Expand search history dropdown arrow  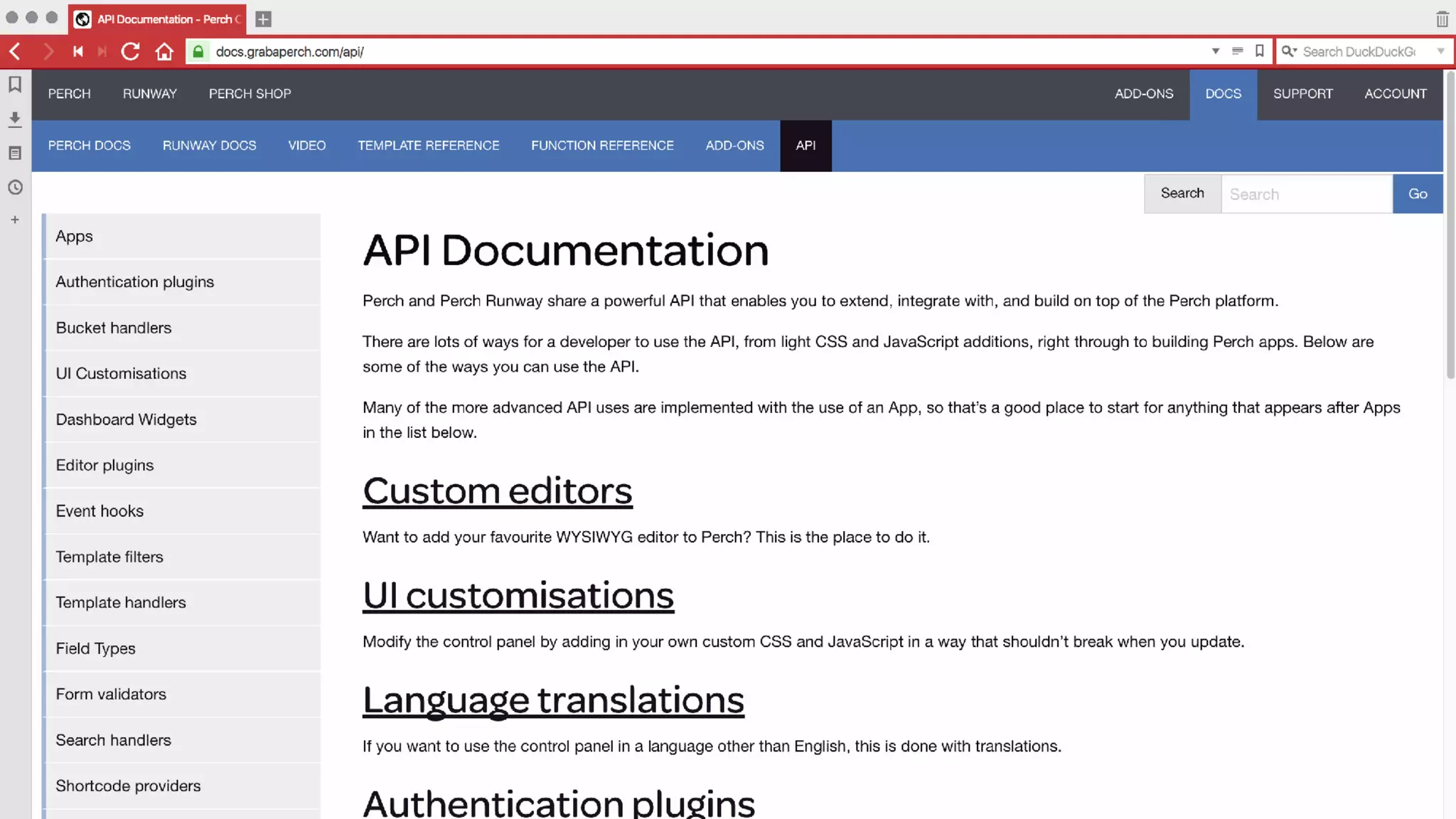(1440, 51)
